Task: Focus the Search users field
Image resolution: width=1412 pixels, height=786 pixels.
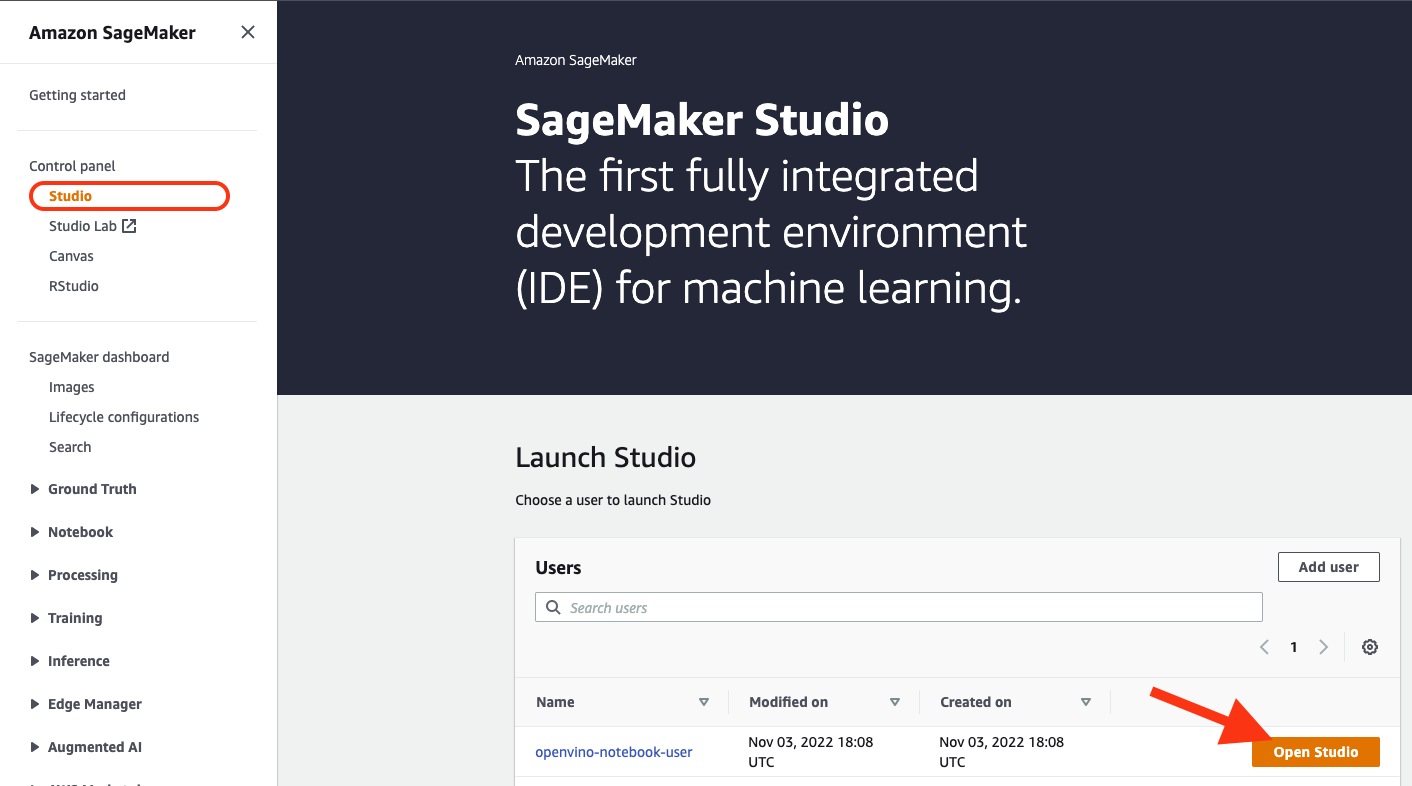Action: click(x=898, y=607)
